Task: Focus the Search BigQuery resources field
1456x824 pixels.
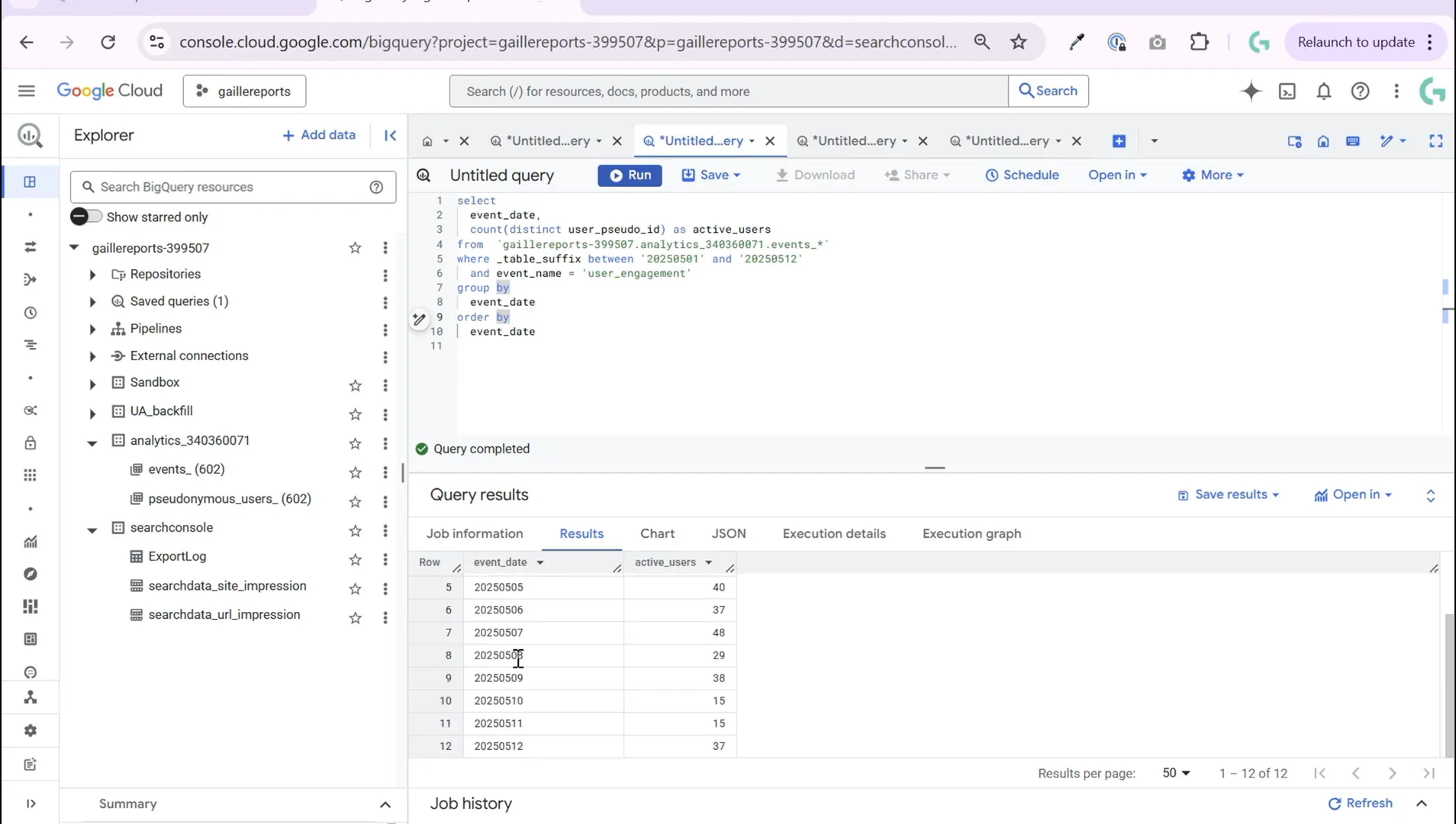Action: coord(233,187)
